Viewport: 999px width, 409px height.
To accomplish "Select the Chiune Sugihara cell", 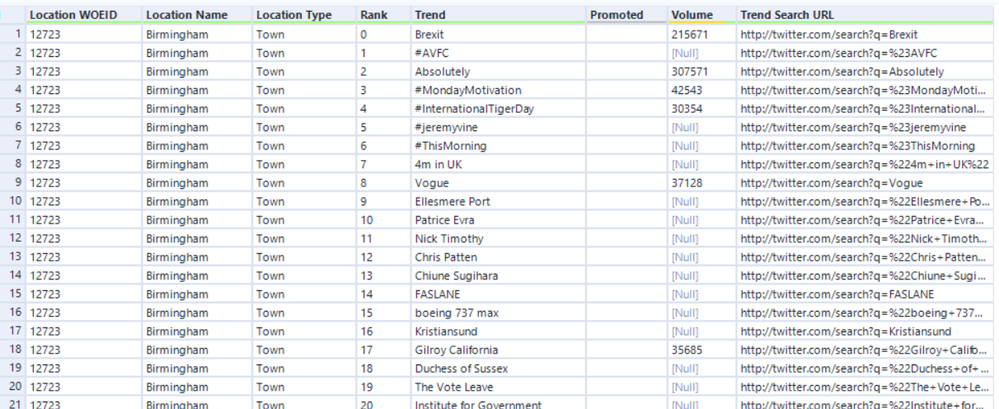I will 498,275.
